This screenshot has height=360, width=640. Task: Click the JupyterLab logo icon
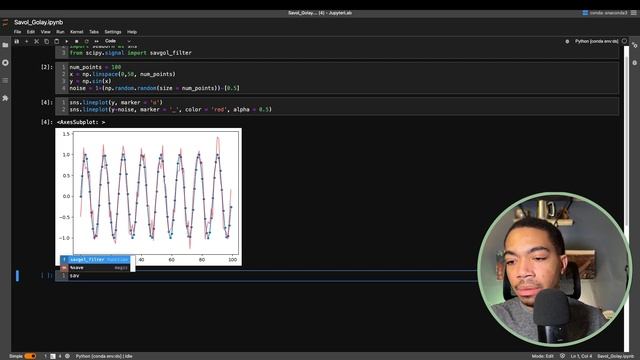[5, 23]
